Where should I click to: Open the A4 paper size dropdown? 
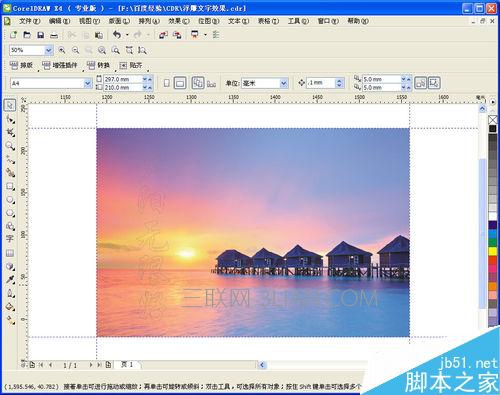88,83
